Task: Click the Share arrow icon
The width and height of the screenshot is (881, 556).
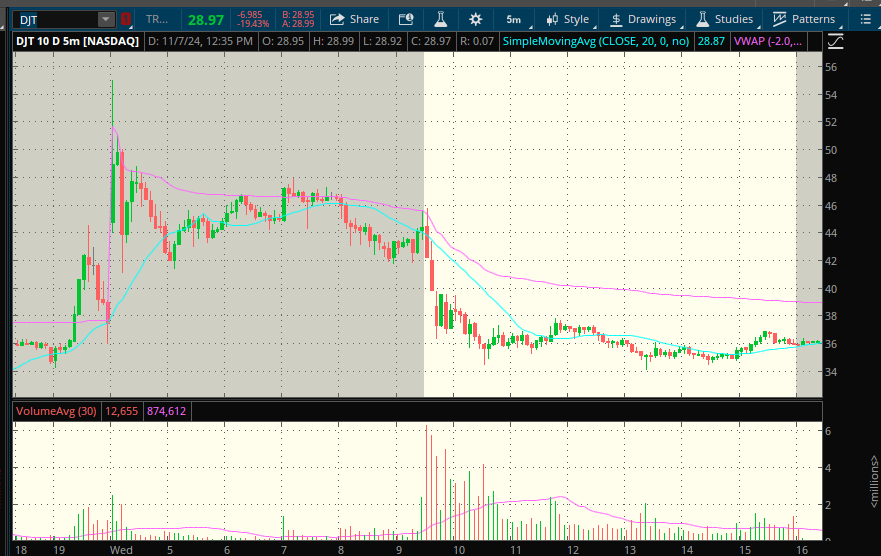Action: tap(337, 20)
